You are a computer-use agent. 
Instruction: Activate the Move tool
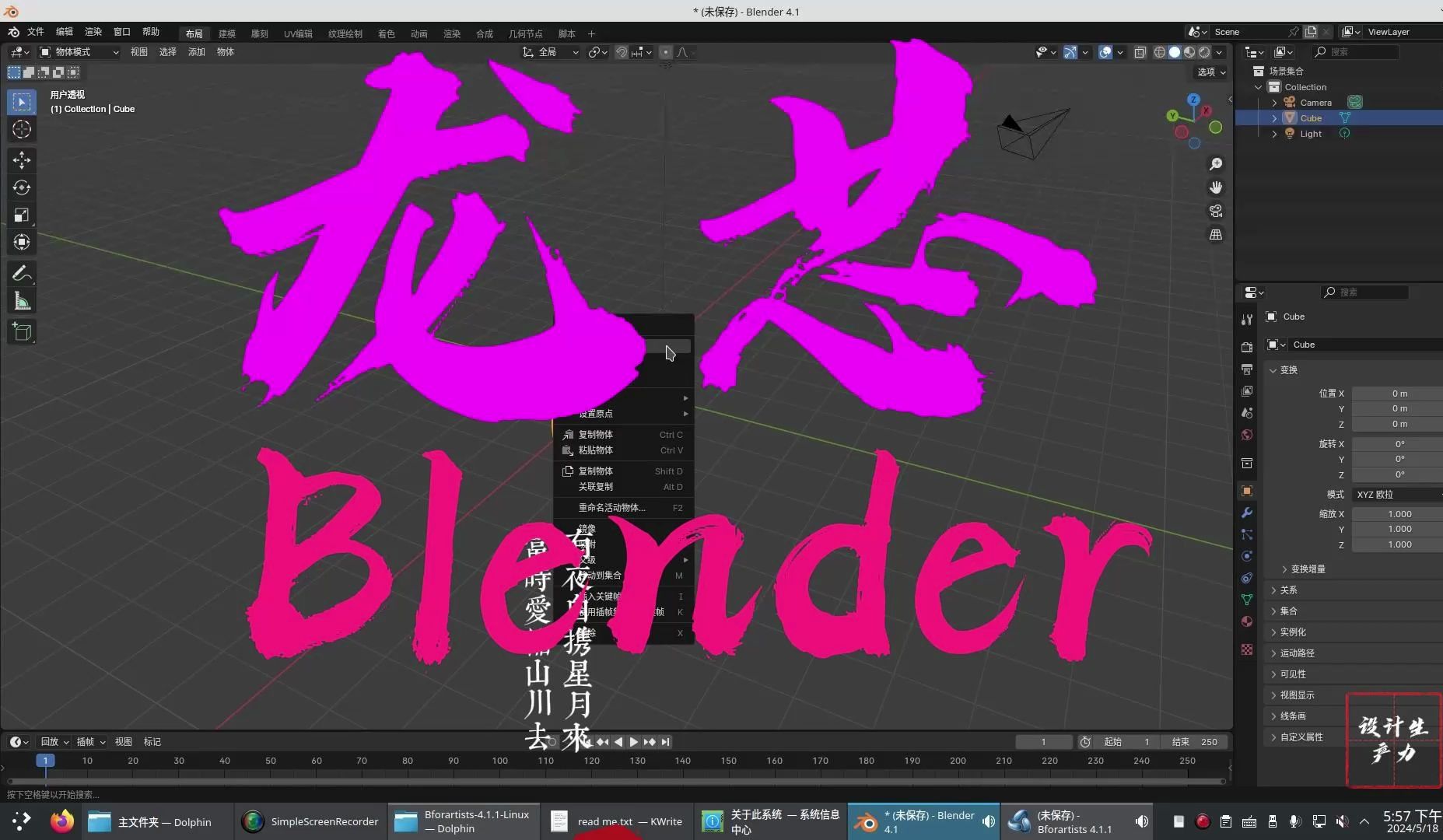pos(22,160)
